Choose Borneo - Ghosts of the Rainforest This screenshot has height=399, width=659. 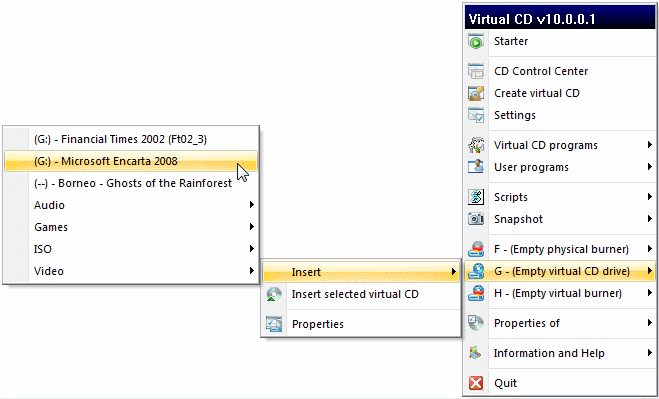(131, 183)
